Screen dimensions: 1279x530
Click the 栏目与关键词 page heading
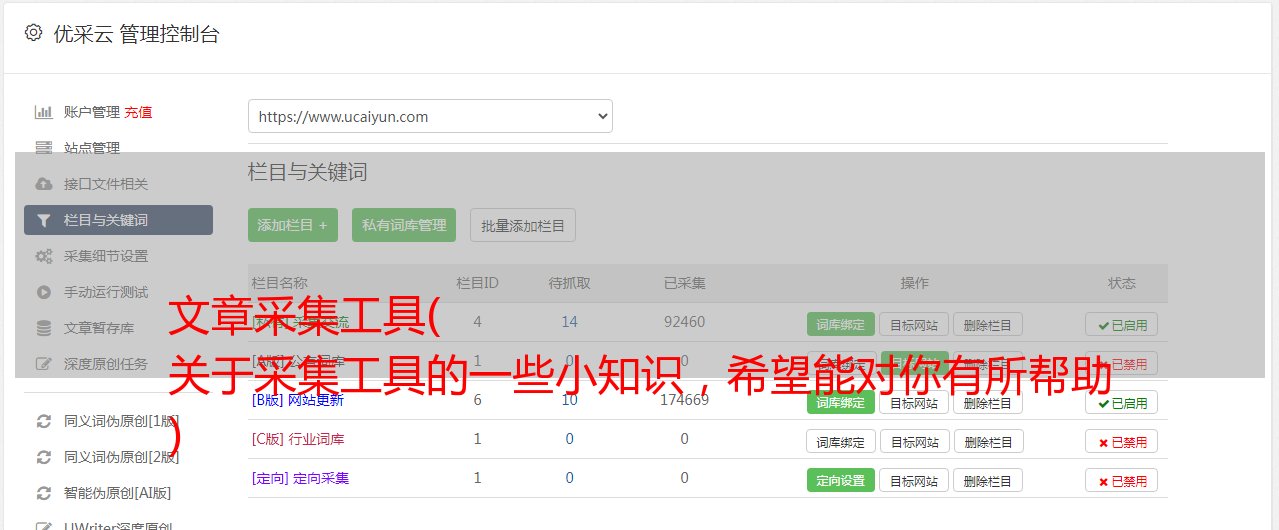click(308, 172)
